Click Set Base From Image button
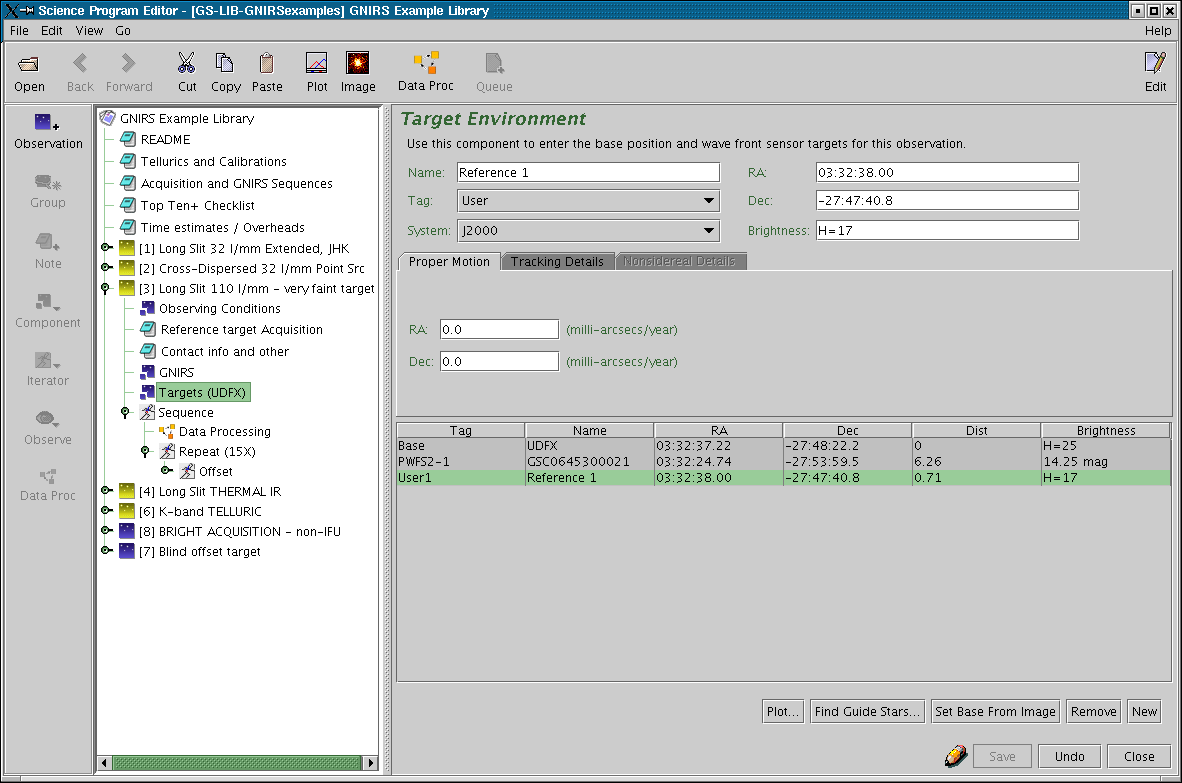The image size is (1182, 783). [x=995, y=711]
